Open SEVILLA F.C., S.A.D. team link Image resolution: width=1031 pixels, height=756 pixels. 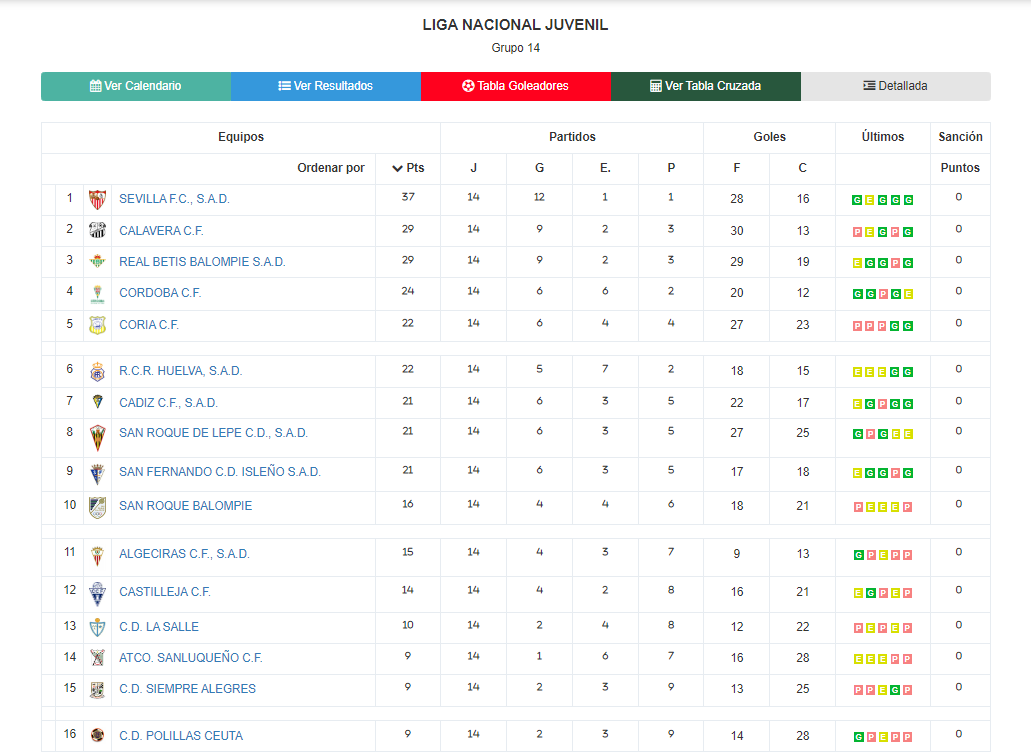click(x=174, y=199)
